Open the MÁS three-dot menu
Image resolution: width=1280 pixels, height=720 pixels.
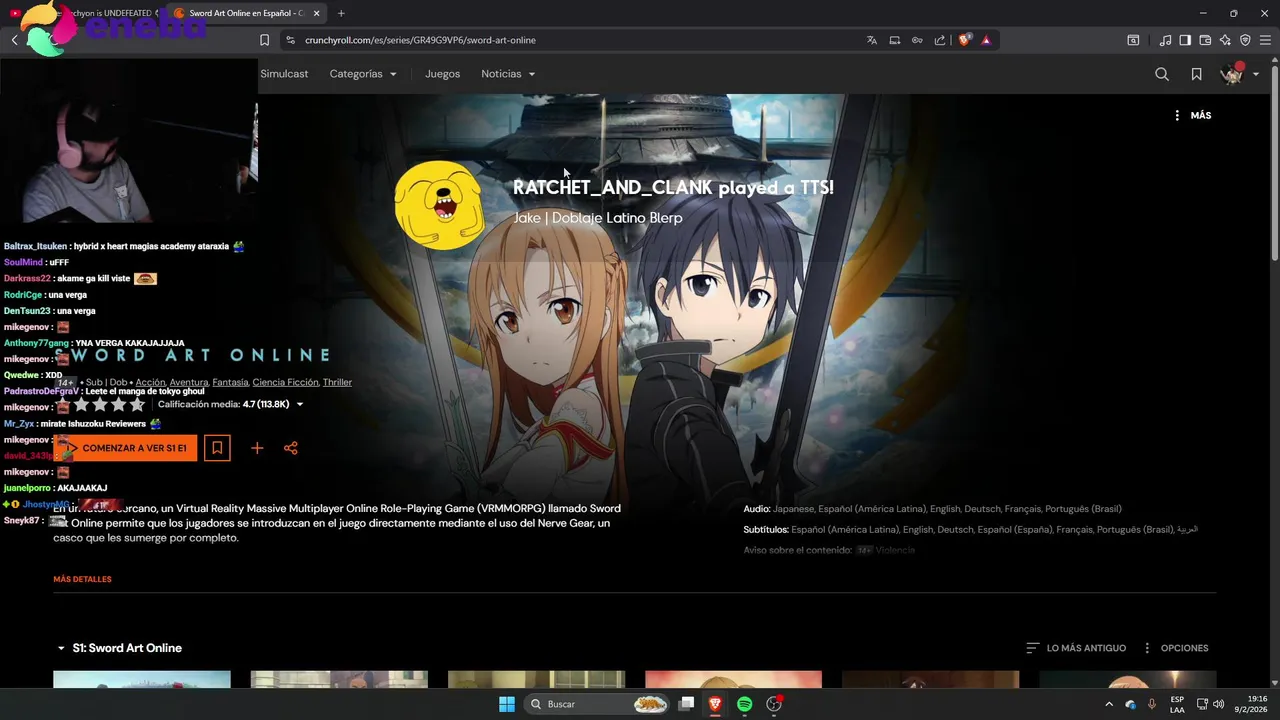point(1192,115)
